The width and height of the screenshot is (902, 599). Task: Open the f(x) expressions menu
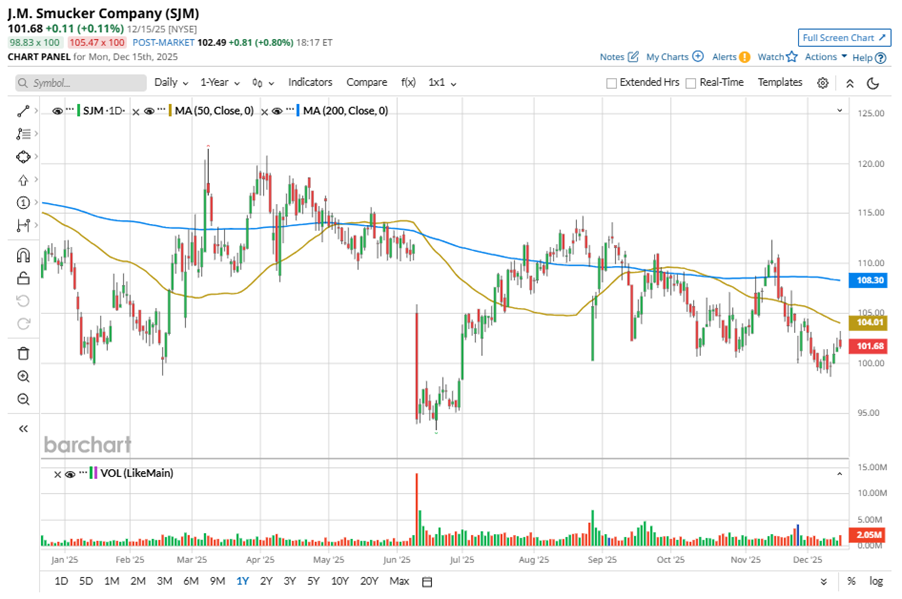(x=408, y=82)
